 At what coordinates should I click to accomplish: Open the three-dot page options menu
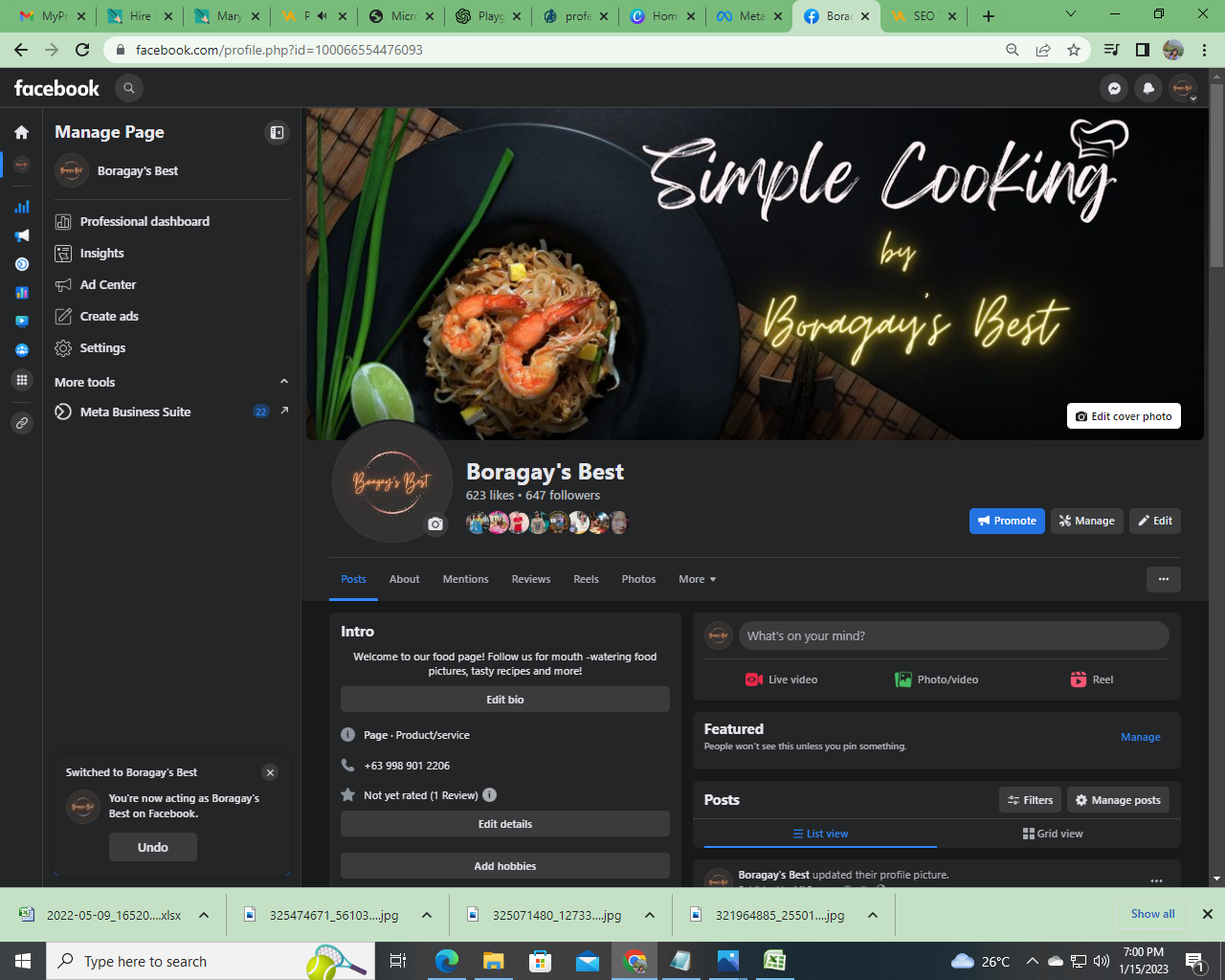tap(1164, 579)
